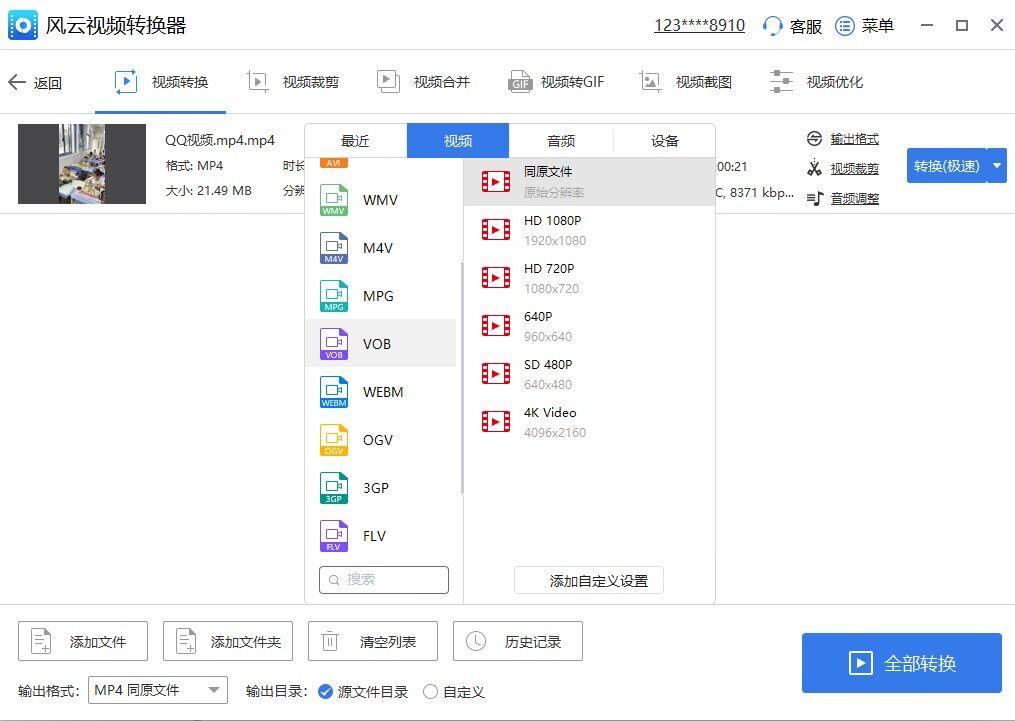Click the 搜索 format search field
Viewport: 1015px width, 721px height.
point(384,580)
